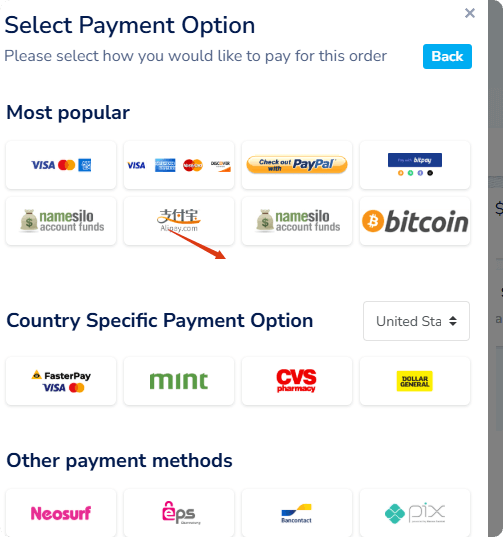Choose pix payment method
The image size is (503, 537).
pos(415,513)
